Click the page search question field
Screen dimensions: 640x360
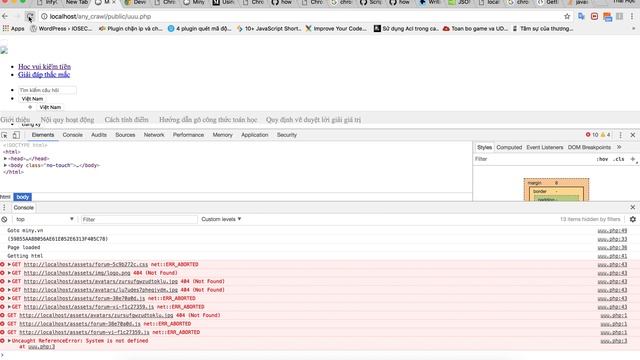pyautogui.click(x=47, y=90)
